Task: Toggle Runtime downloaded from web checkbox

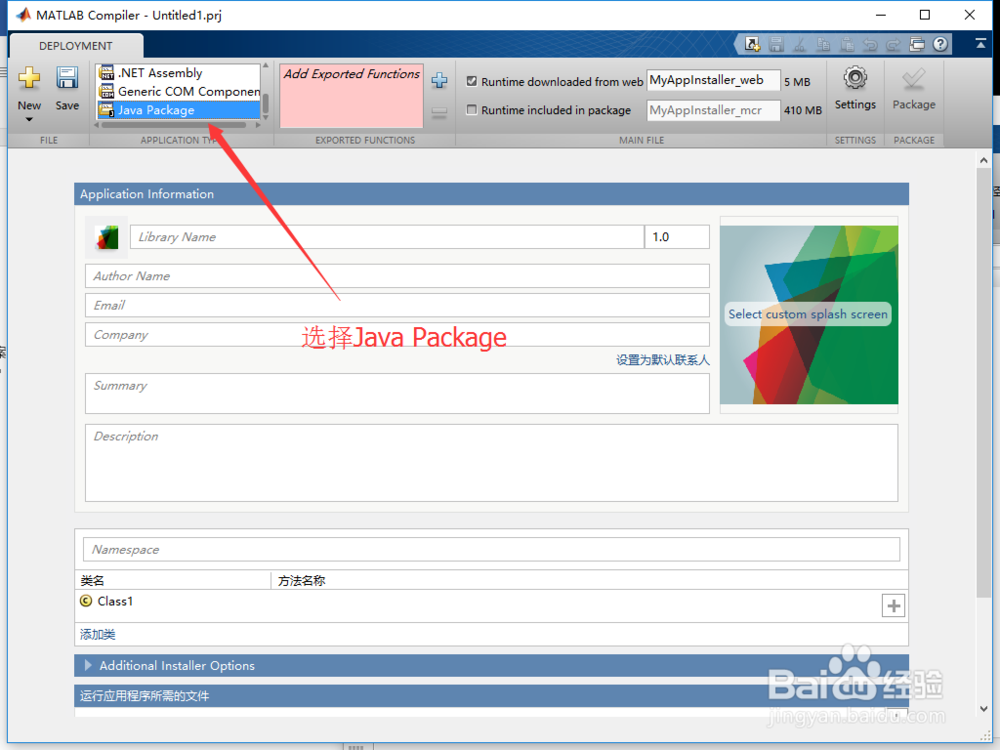Action: (472, 81)
